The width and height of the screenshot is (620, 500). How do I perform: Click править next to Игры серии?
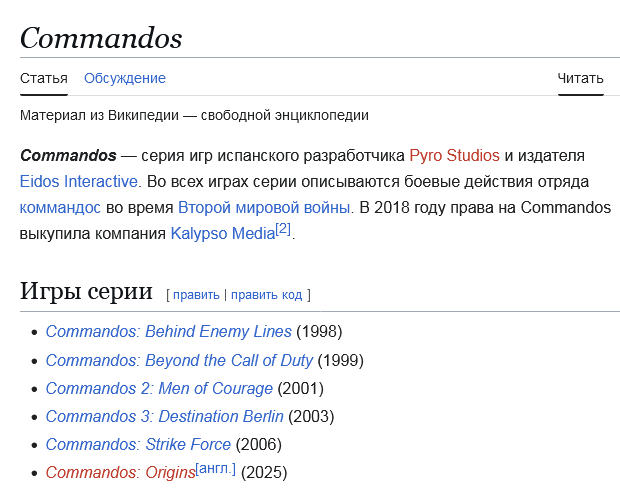click(x=196, y=295)
